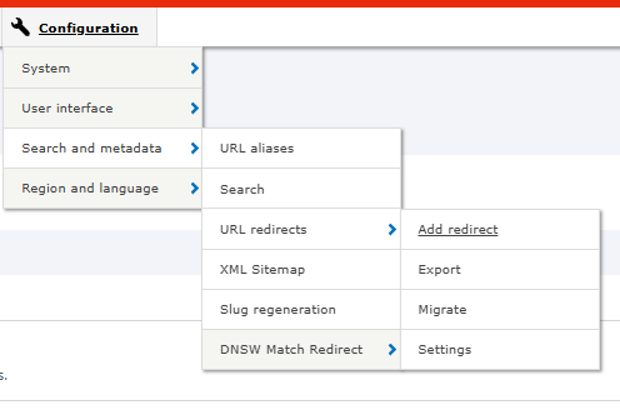This screenshot has height=415, width=620.
Task: Expand DNSW Match Redirect chevron
Action: pyautogui.click(x=392, y=349)
